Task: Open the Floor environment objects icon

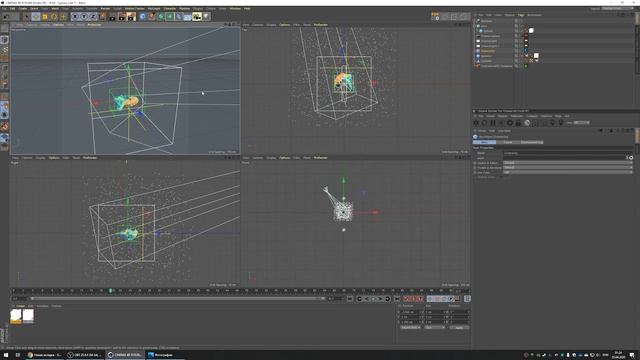Action: coord(188,17)
